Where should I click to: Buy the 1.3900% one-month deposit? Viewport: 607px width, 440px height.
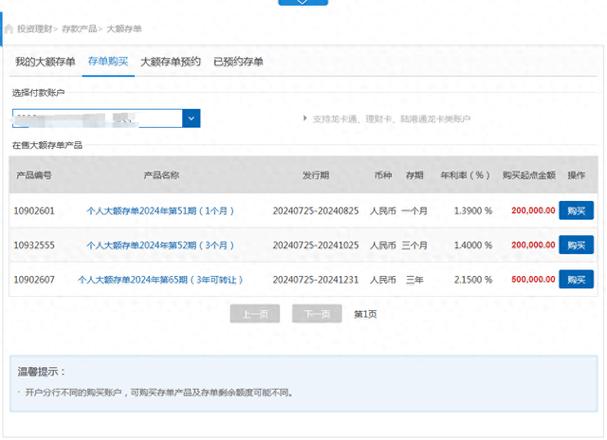[576, 211]
